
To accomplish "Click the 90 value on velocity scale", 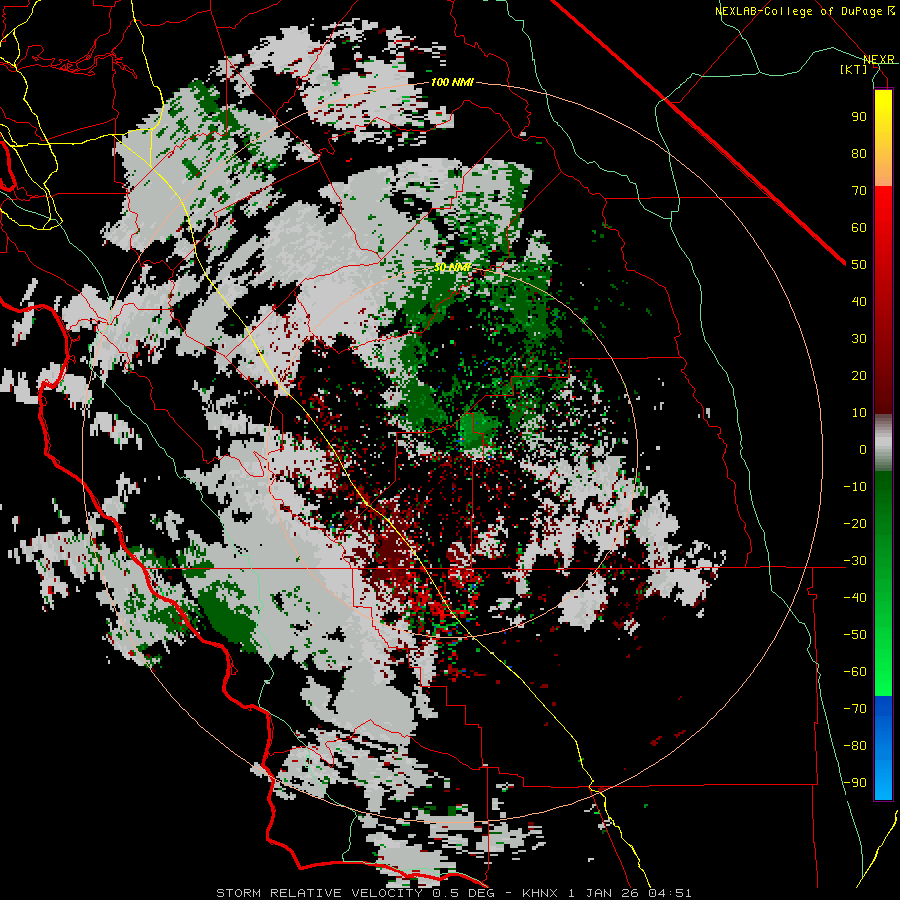I will click(859, 117).
